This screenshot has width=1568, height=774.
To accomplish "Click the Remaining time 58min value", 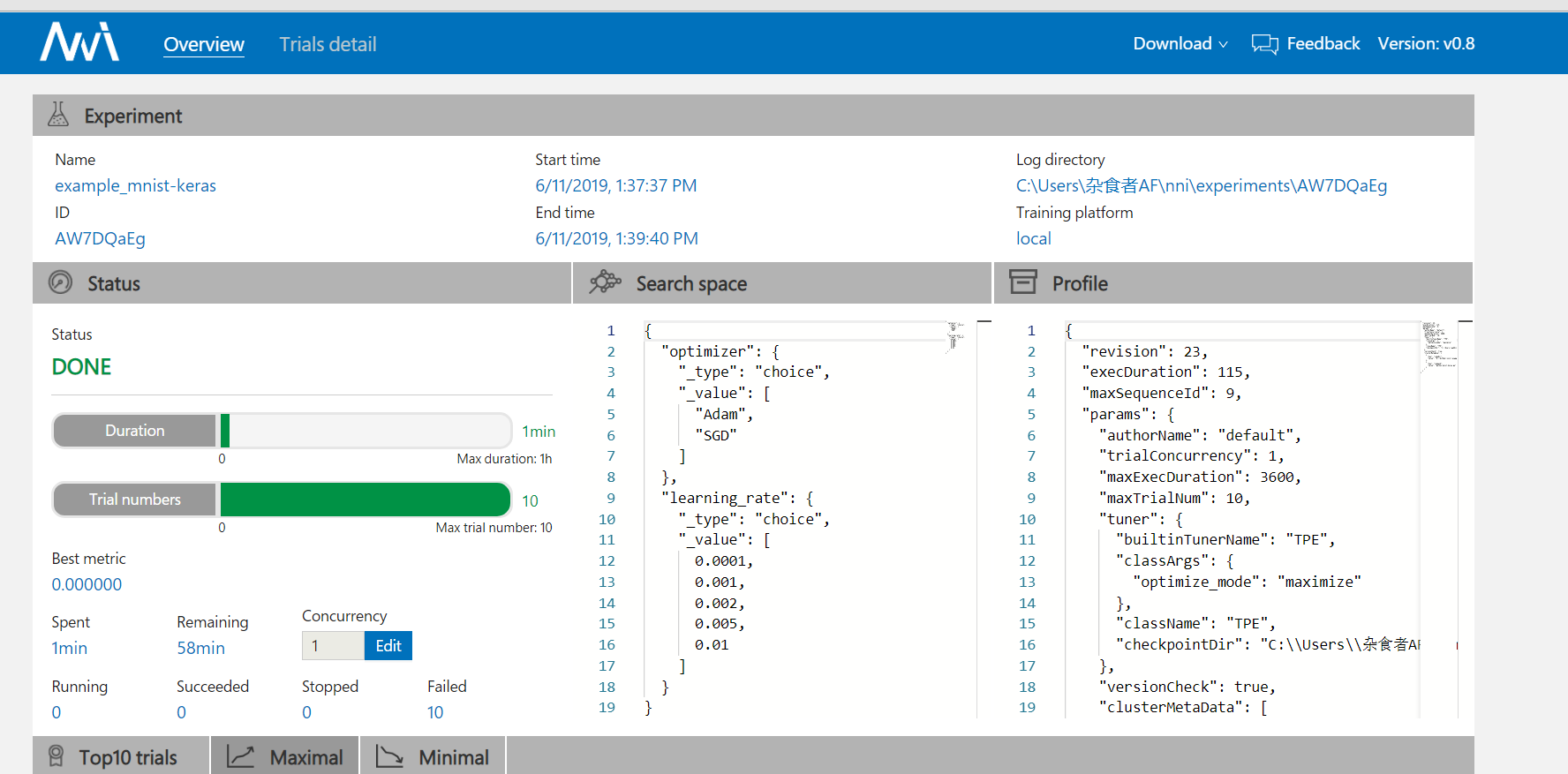I will [200, 648].
